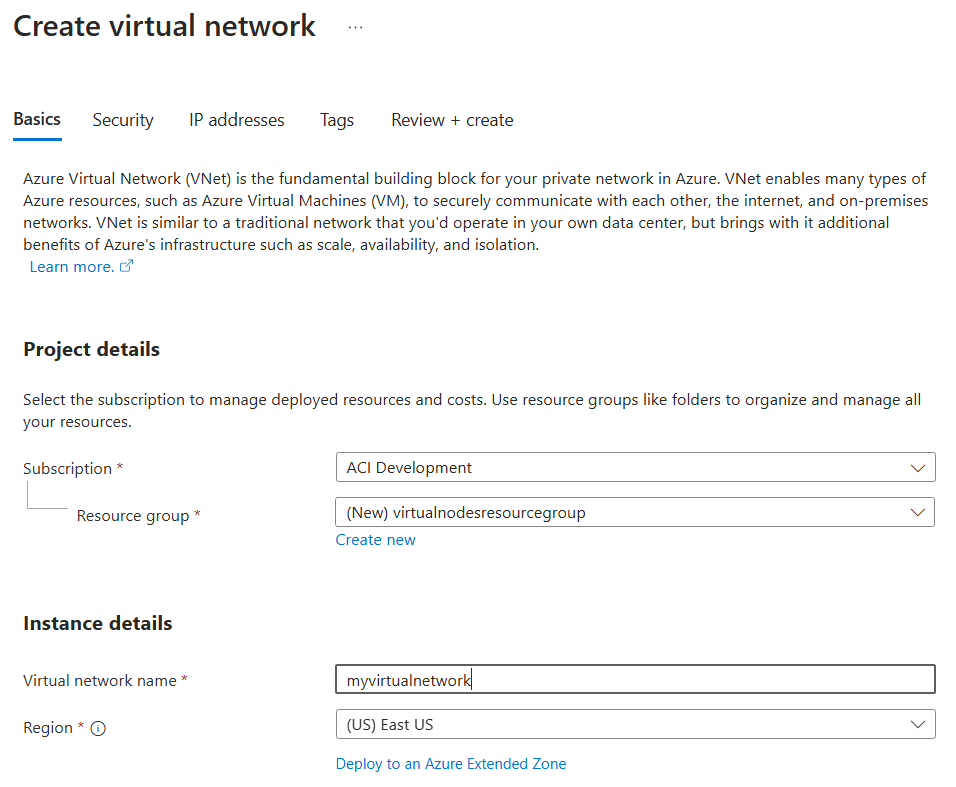This screenshot has height=787, width=956.
Task: Open the Region selection dropdown
Action: 635,724
